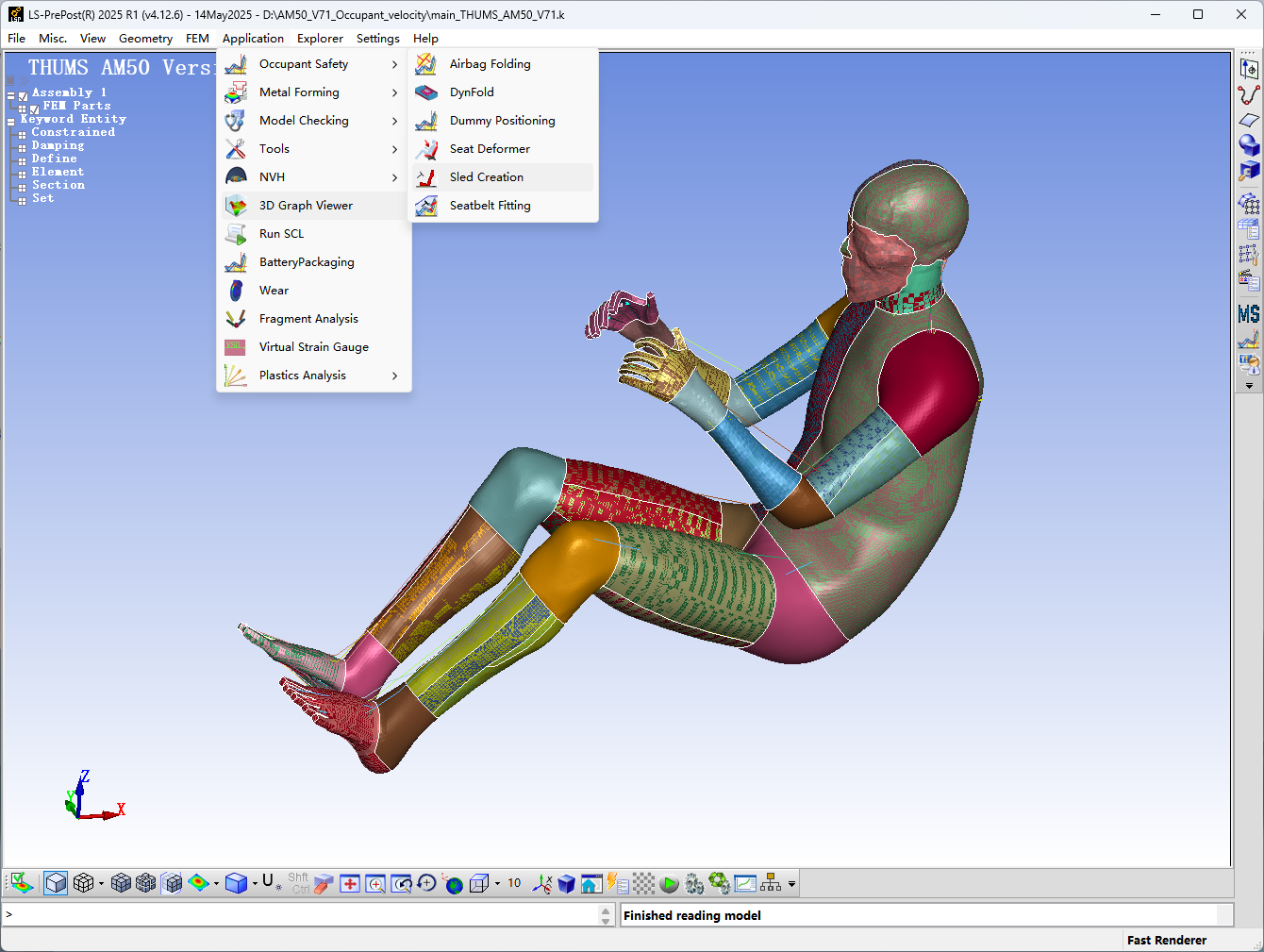
Task: Toggle the shaded view mode button
Action: pyautogui.click(x=56, y=883)
